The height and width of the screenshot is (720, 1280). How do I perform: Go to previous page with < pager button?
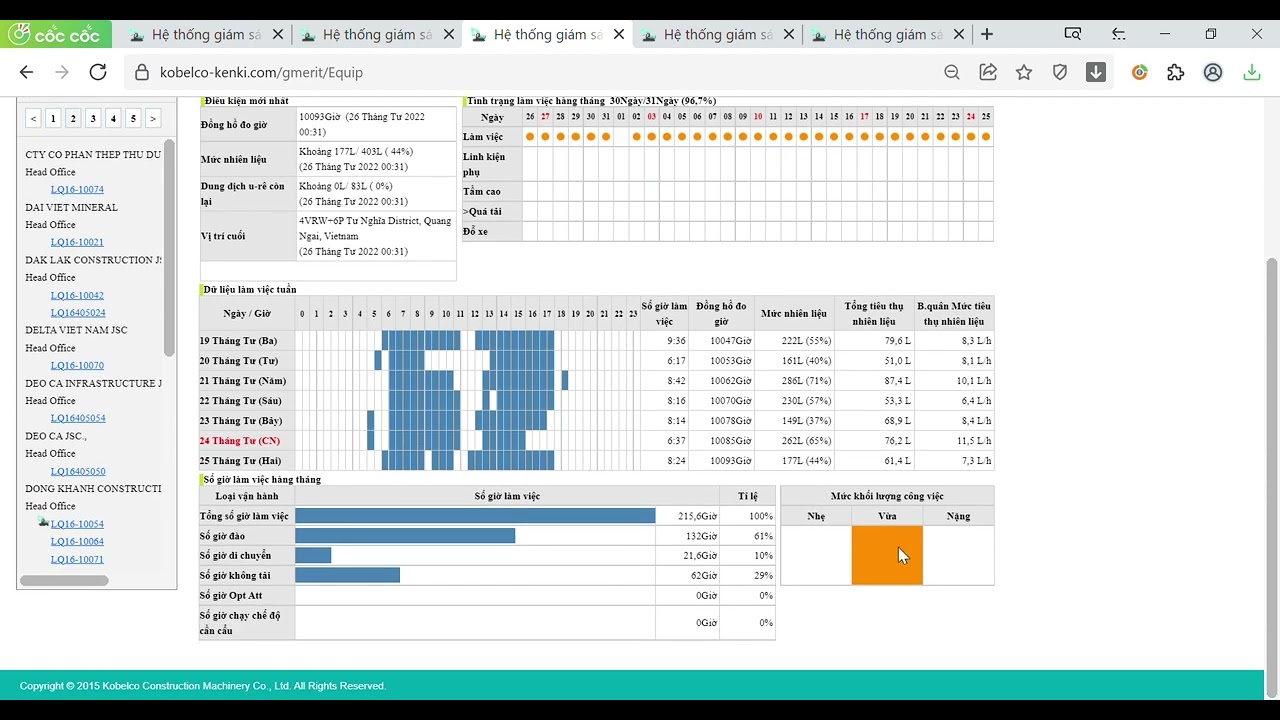(33, 118)
